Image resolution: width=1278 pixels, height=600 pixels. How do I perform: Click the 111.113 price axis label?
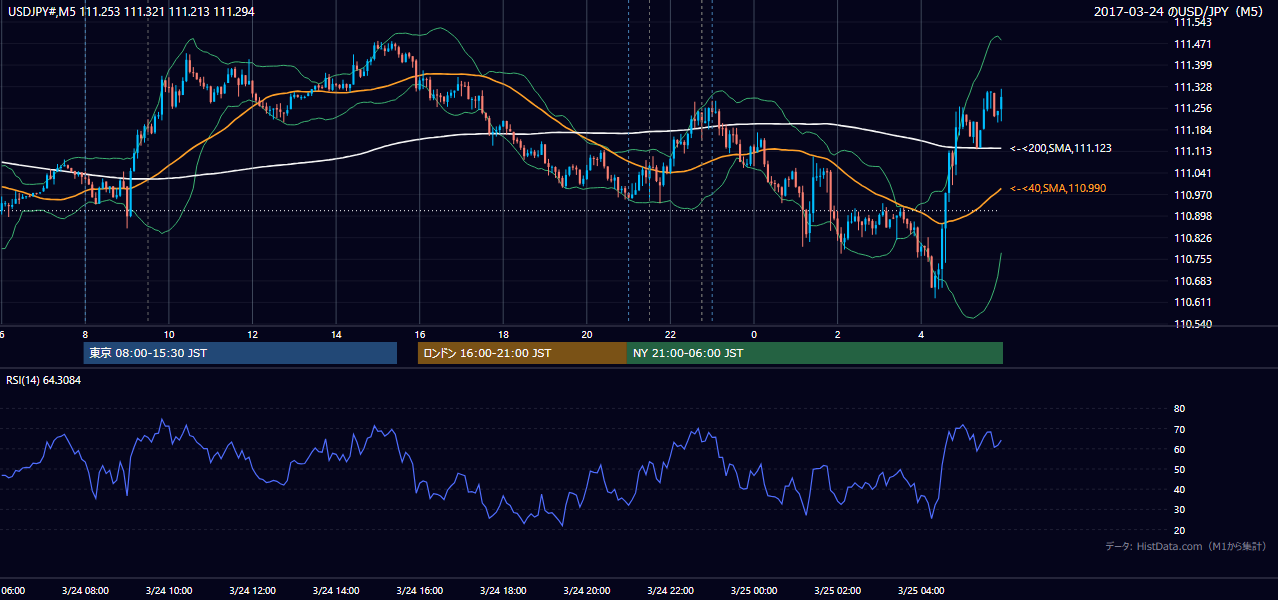(1194, 151)
